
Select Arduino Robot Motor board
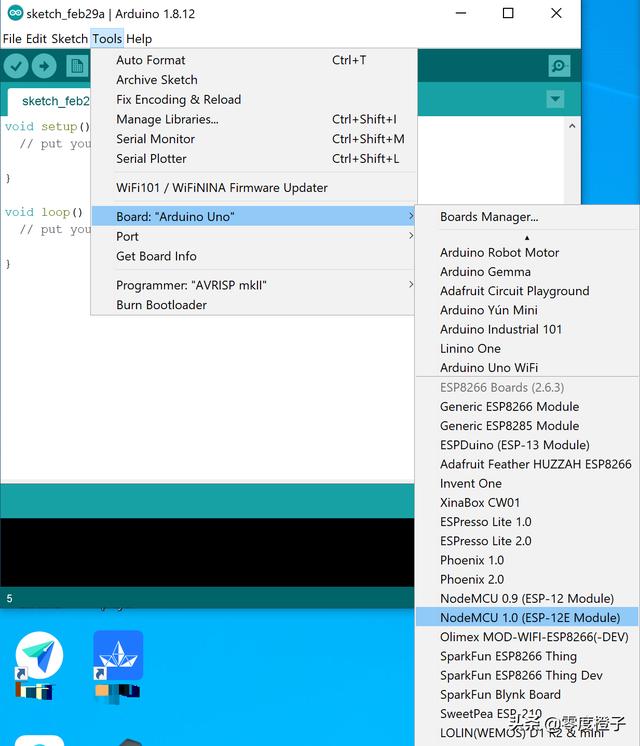click(x=527, y=252)
